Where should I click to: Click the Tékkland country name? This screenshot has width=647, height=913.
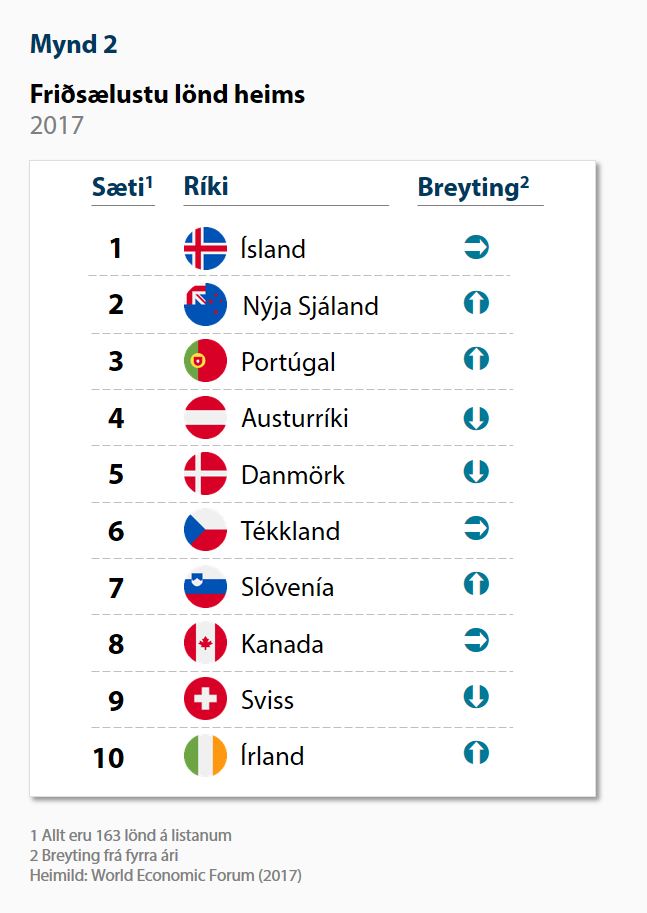(x=291, y=531)
